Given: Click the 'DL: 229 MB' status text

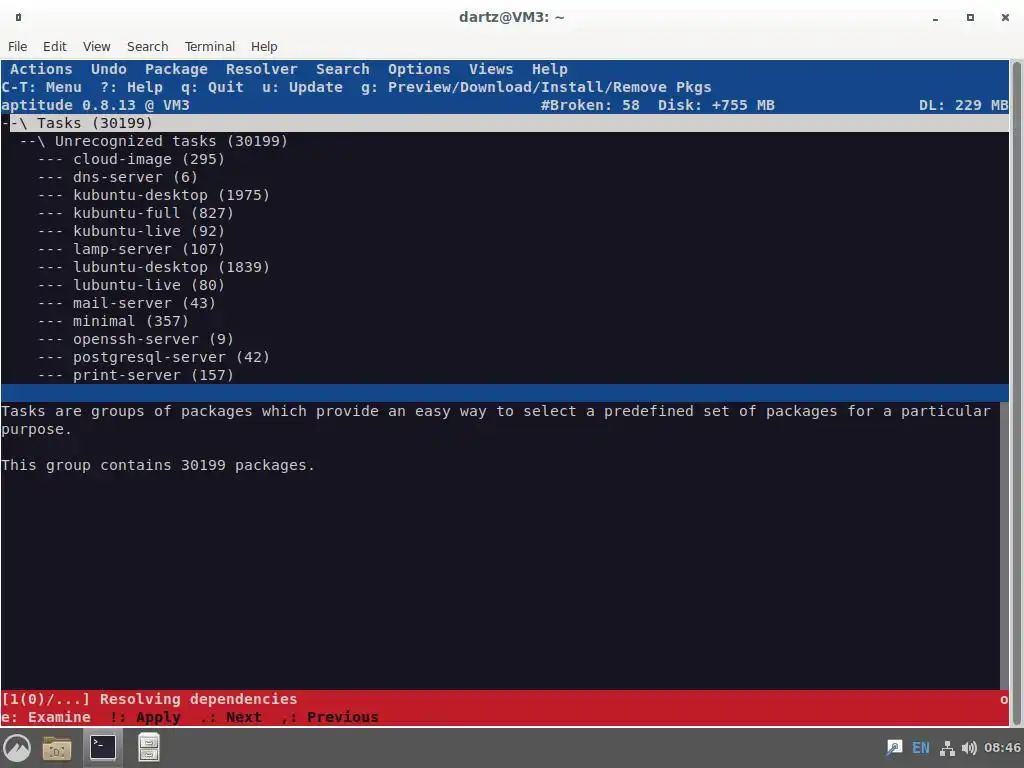Looking at the screenshot, I should [963, 105].
